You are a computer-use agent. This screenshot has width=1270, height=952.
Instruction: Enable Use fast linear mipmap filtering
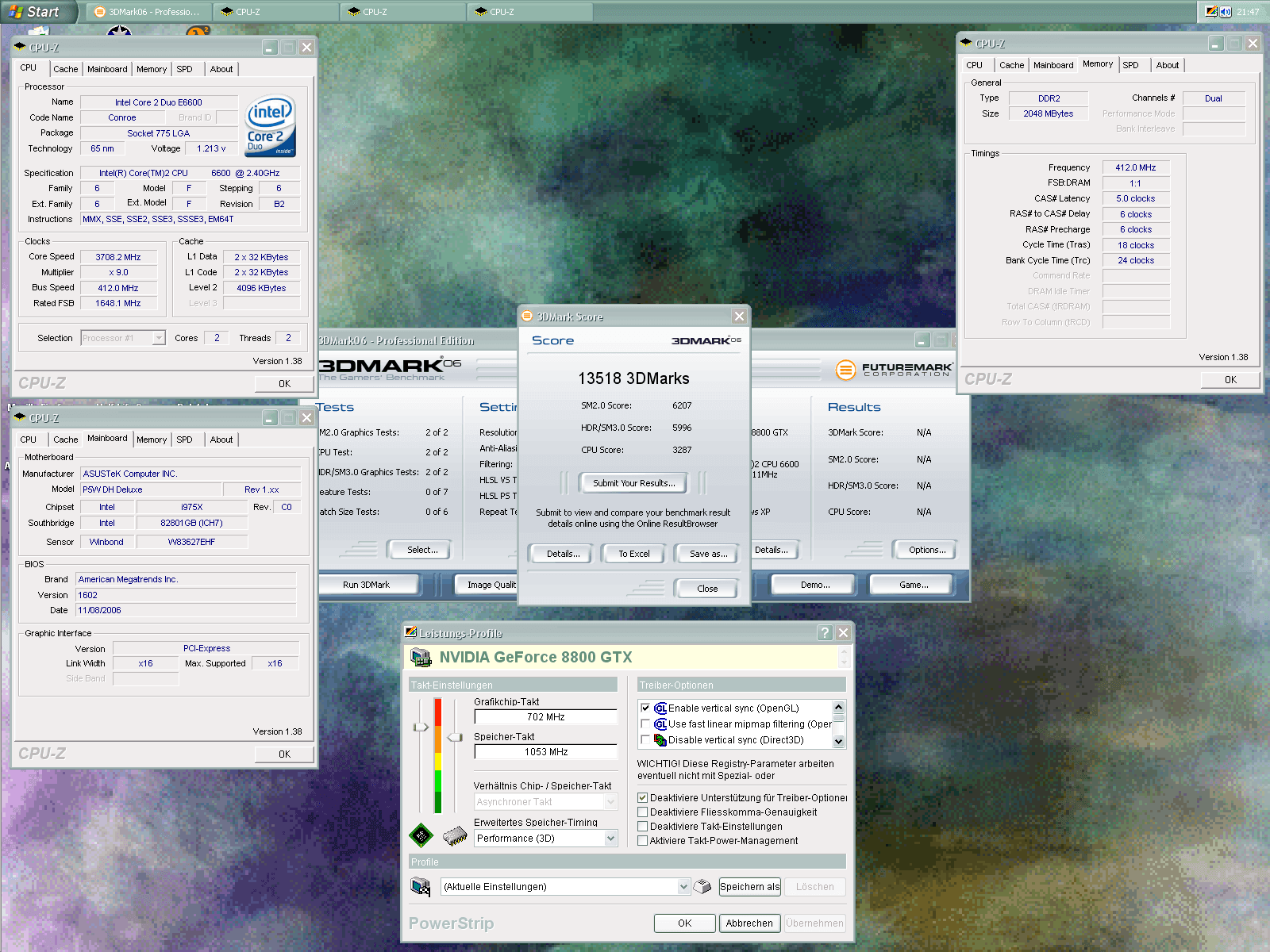pos(645,724)
